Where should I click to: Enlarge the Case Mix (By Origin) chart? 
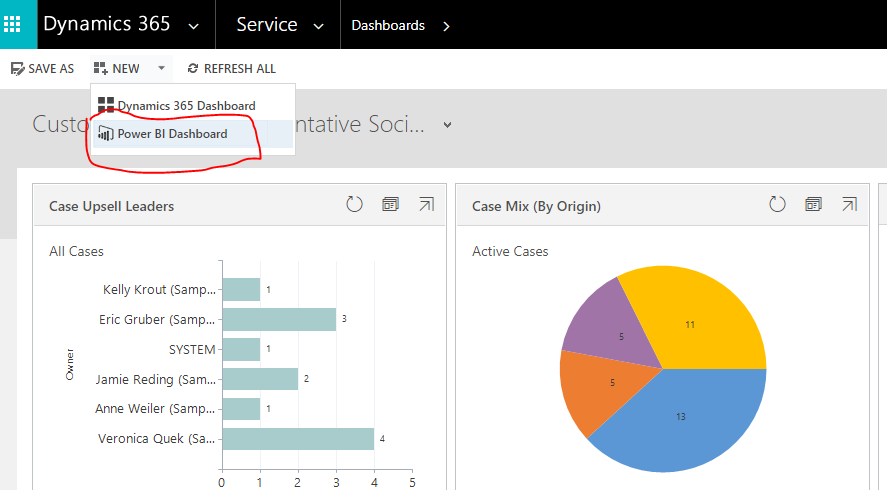850,204
